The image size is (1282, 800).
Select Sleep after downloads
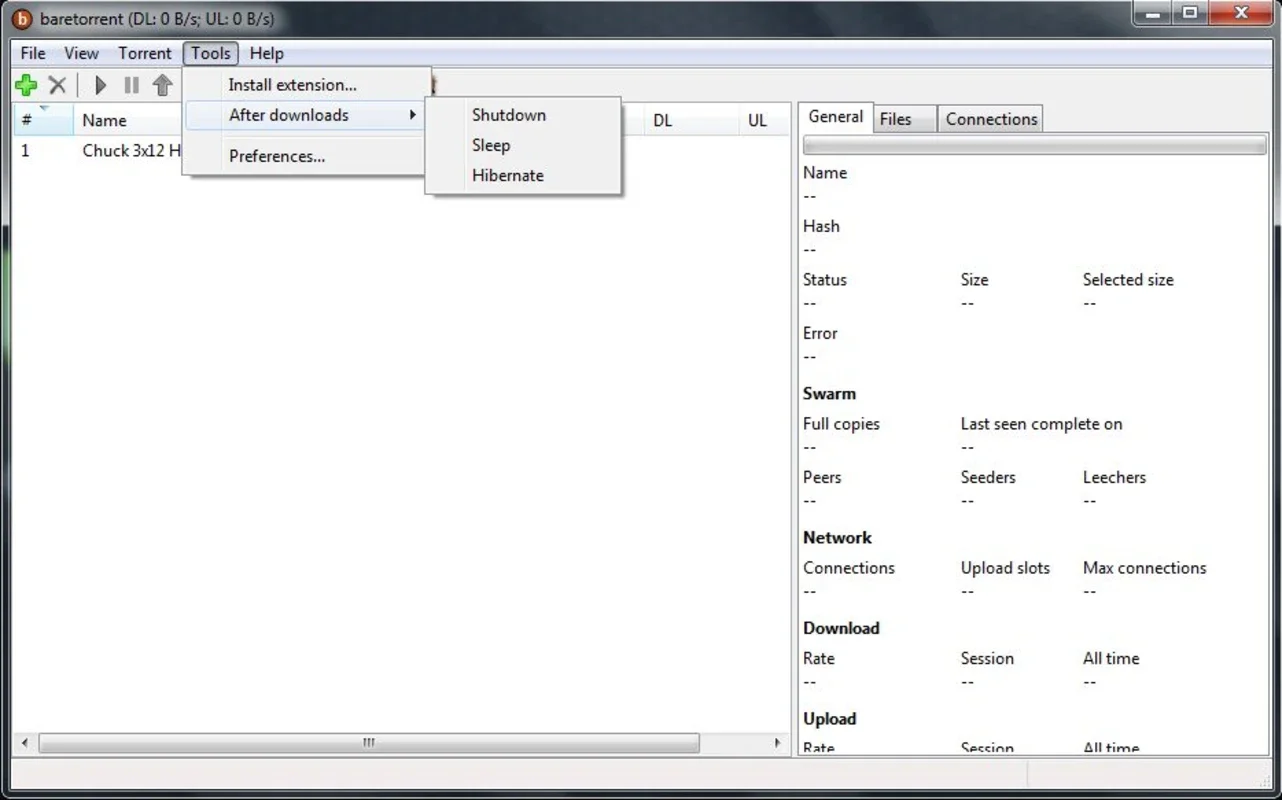(x=523, y=145)
